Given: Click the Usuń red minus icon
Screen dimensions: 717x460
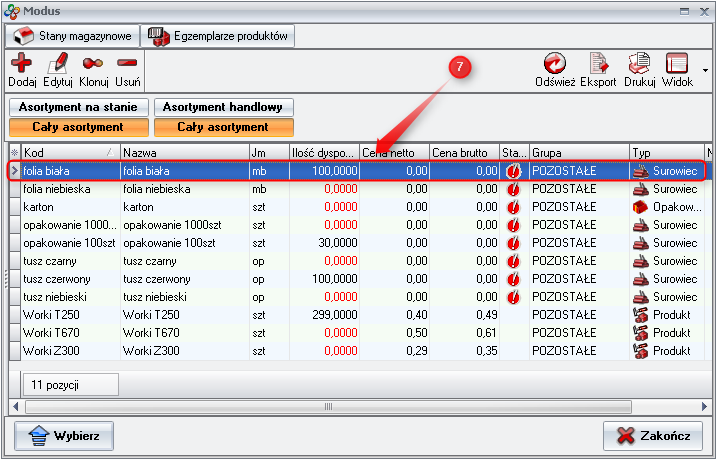Looking at the screenshot, I should coord(127,64).
